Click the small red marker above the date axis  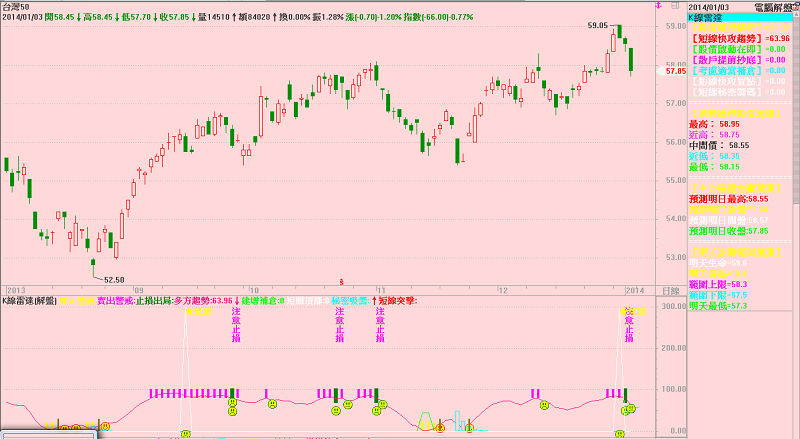343,281
